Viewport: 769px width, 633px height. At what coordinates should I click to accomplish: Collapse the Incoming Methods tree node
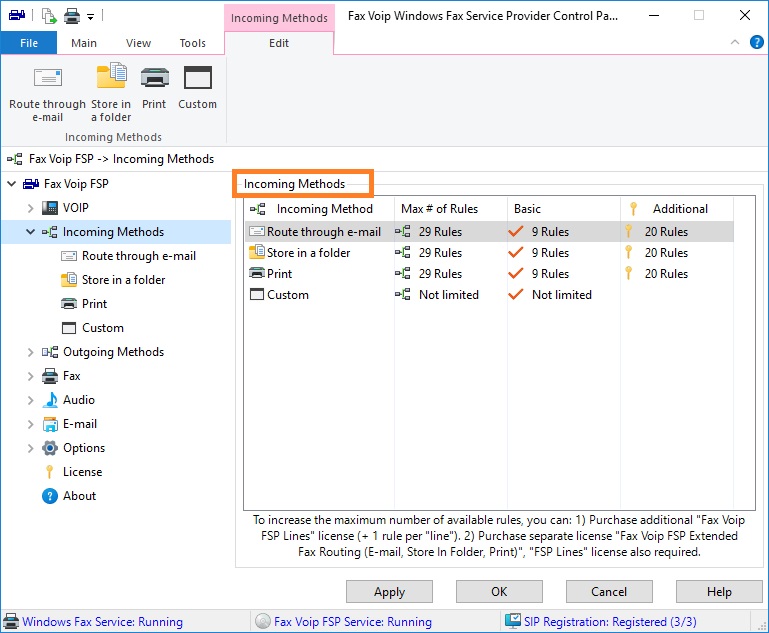[x=30, y=232]
